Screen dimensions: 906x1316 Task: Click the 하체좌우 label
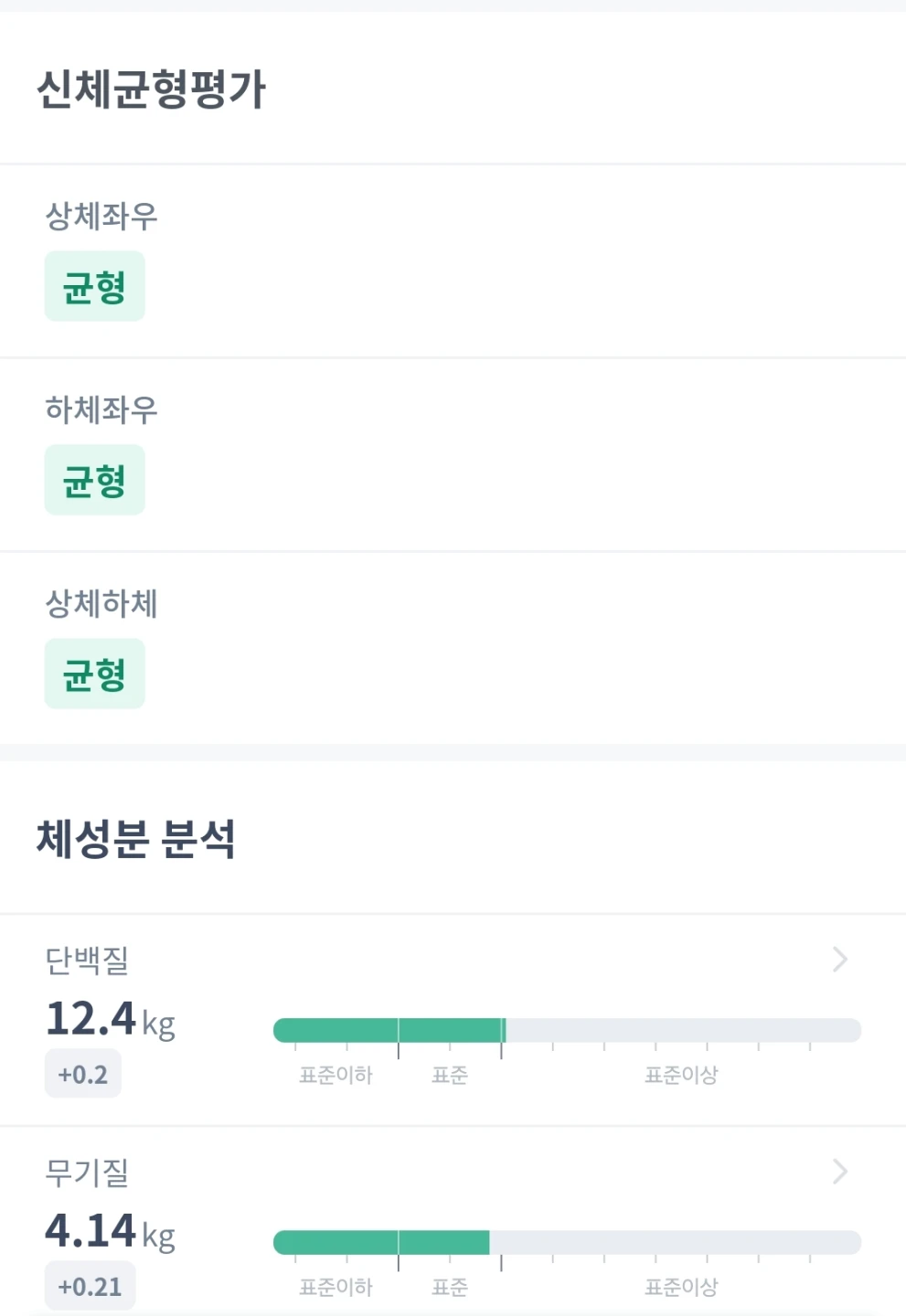coord(101,409)
